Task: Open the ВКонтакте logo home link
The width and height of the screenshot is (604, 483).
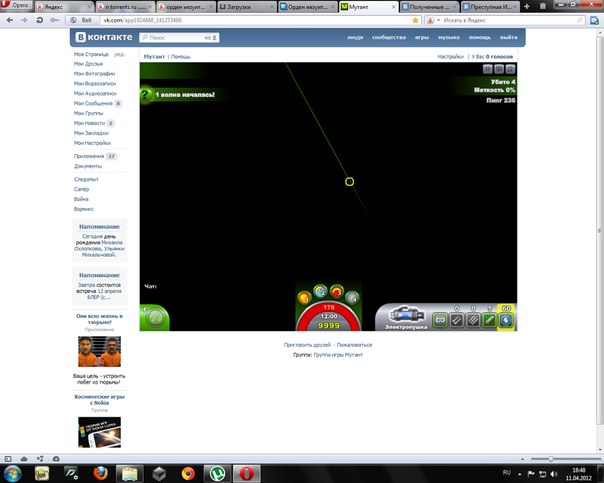Action: [105, 37]
